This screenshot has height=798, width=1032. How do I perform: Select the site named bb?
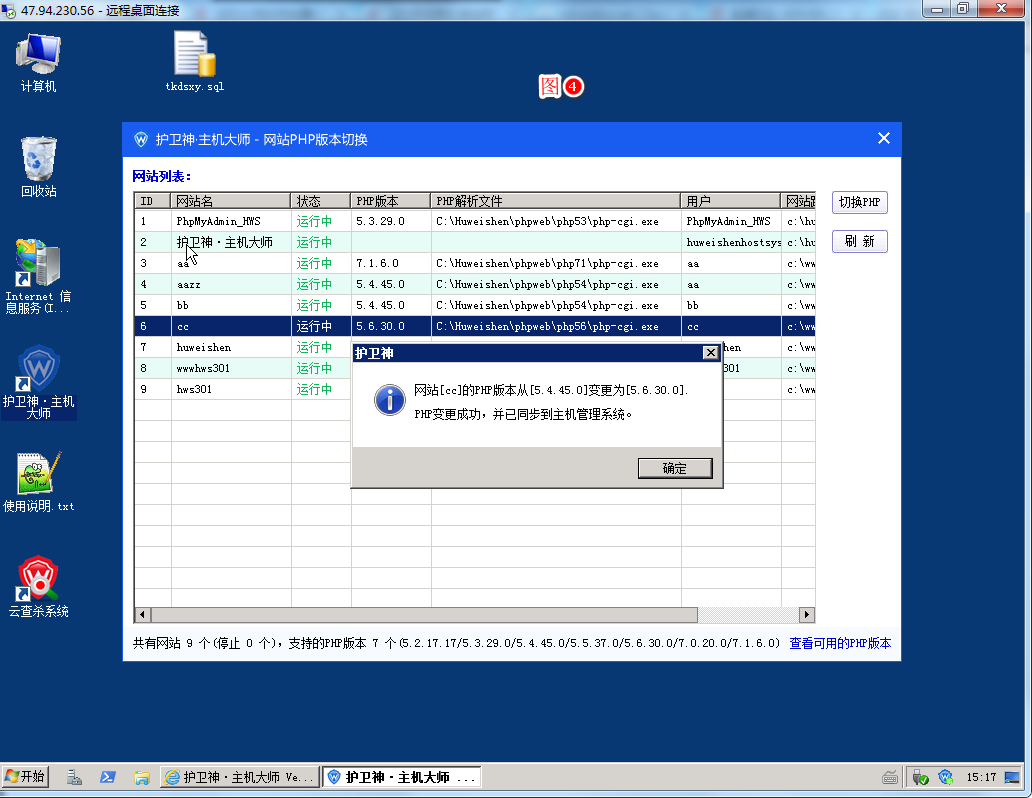[475, 306]
